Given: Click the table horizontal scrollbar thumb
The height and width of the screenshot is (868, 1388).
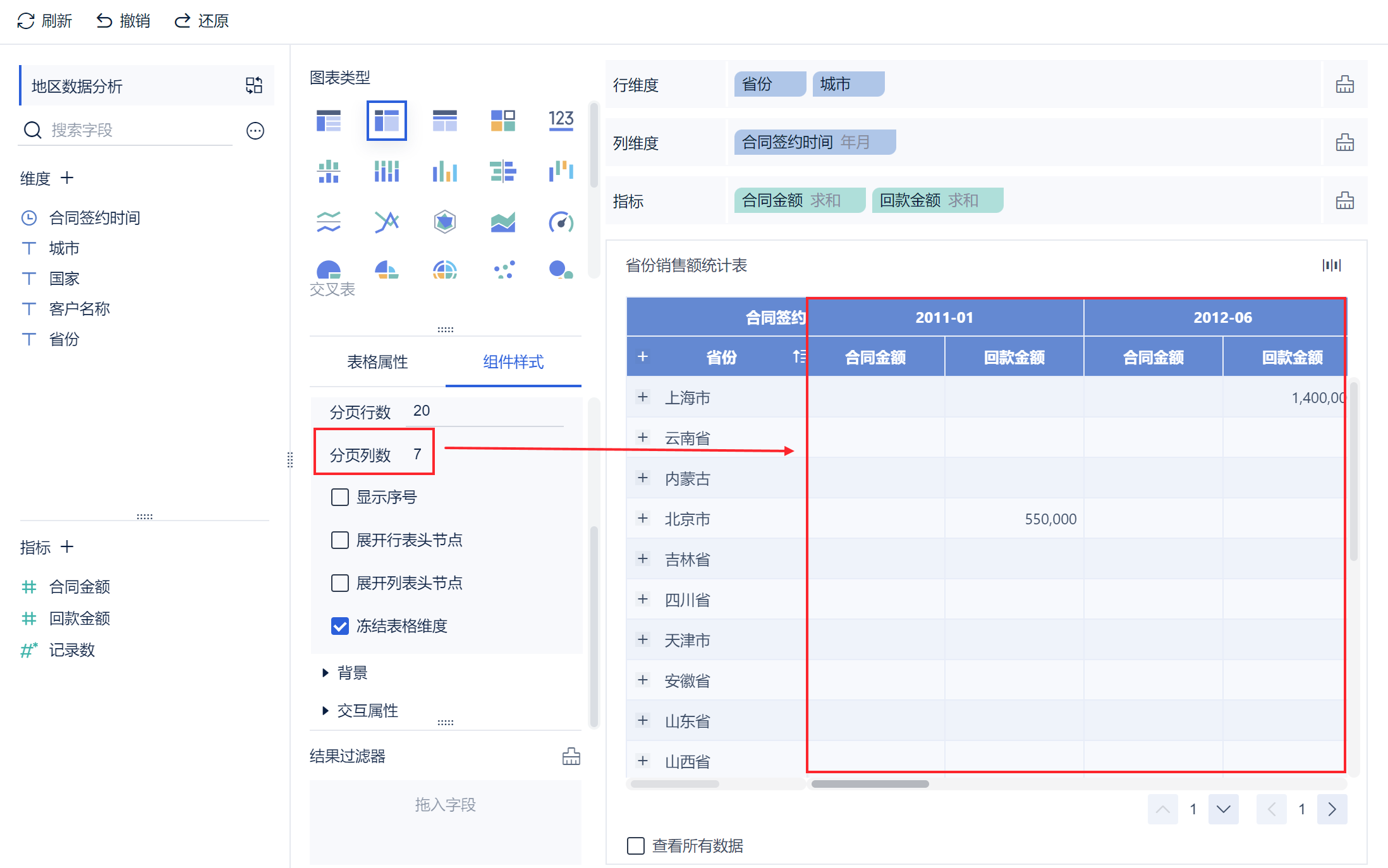Looking at the screenshot, I should (870, 784).
